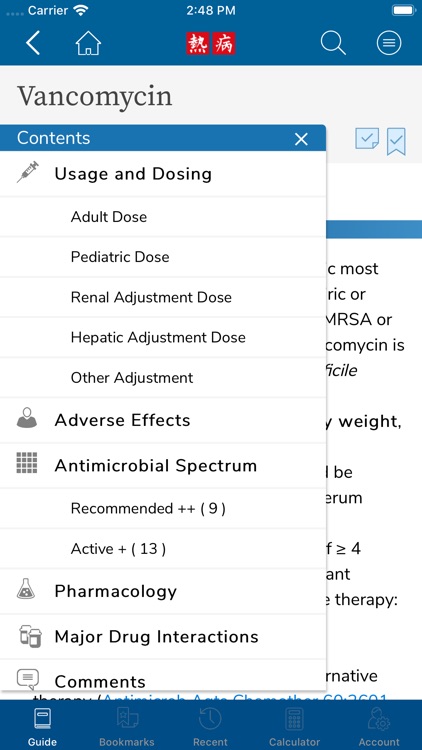The width and height of the screenshot is (422, 750).
Task: Add a note with note icon
Action: [367, 139]
